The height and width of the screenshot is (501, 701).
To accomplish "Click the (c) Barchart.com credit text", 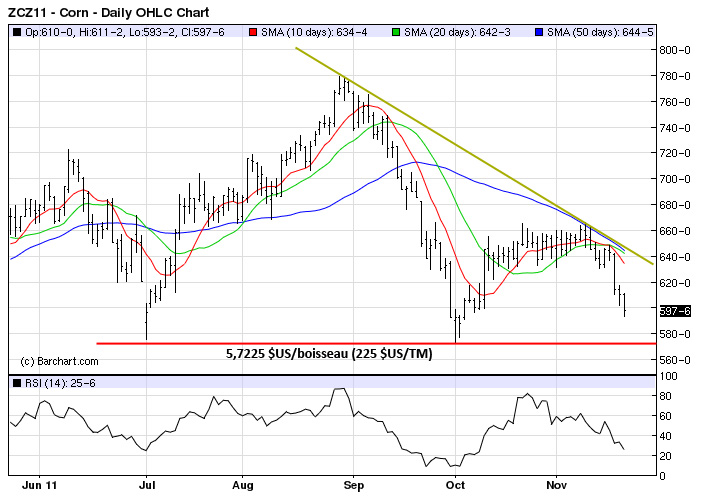I will click(59, 362).
